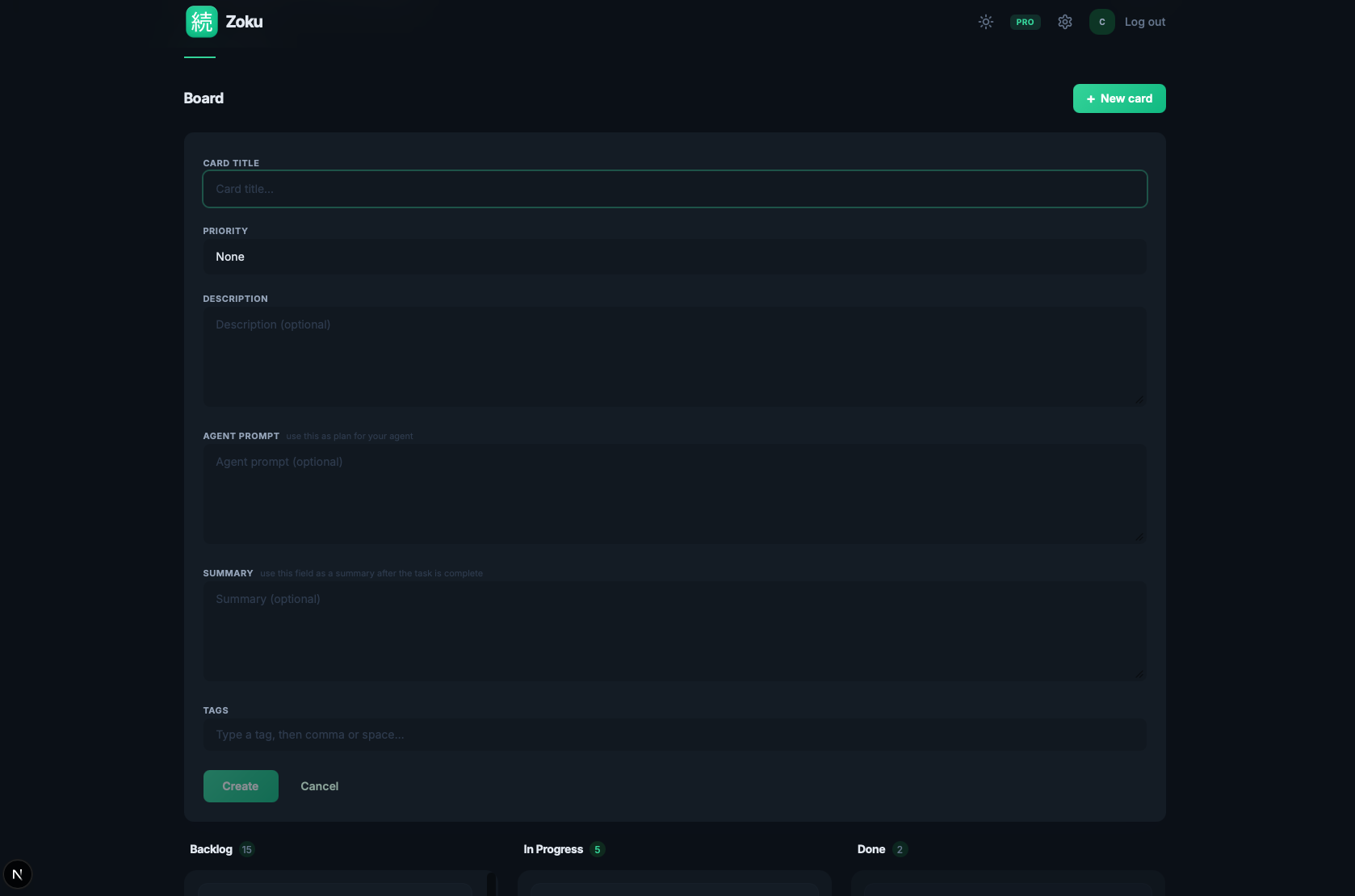
Task: Click the In Progress column header
Action: click(553, 849)
